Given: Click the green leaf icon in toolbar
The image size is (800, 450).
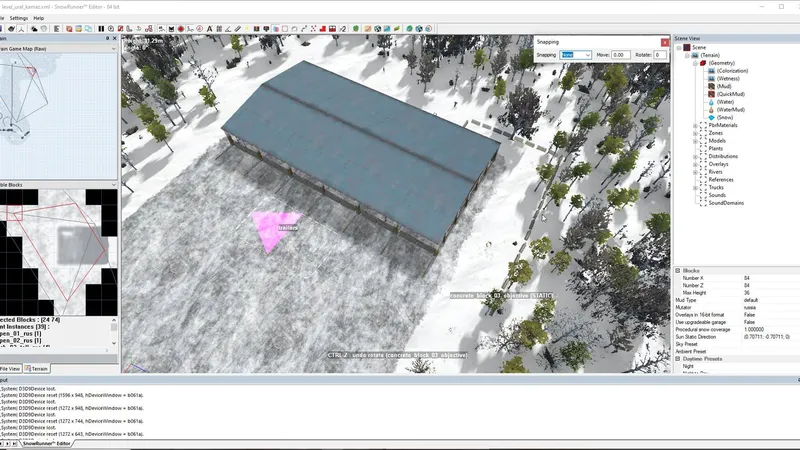Looking at the screenshot, I should click(396, 29).
